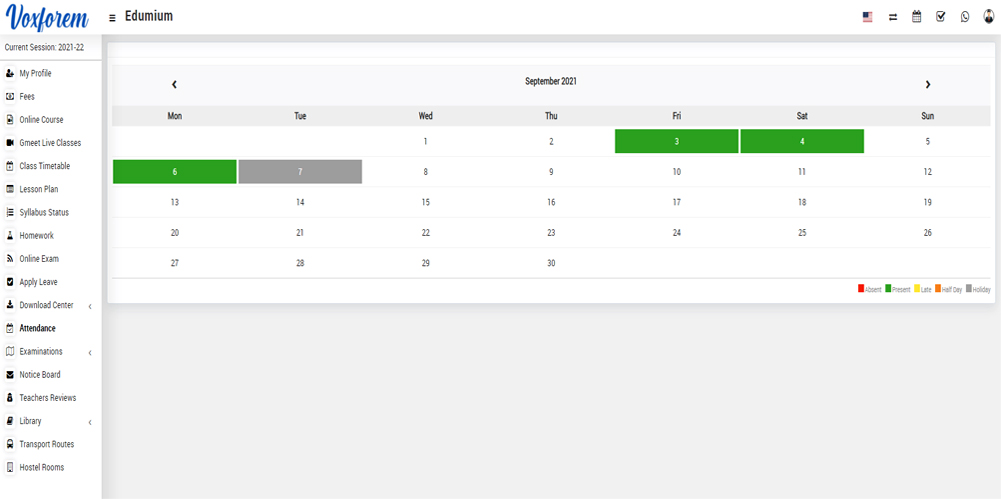1001x499 pixels.
Task: Click the switch arrows icon in header
Action: click(892, 17)
